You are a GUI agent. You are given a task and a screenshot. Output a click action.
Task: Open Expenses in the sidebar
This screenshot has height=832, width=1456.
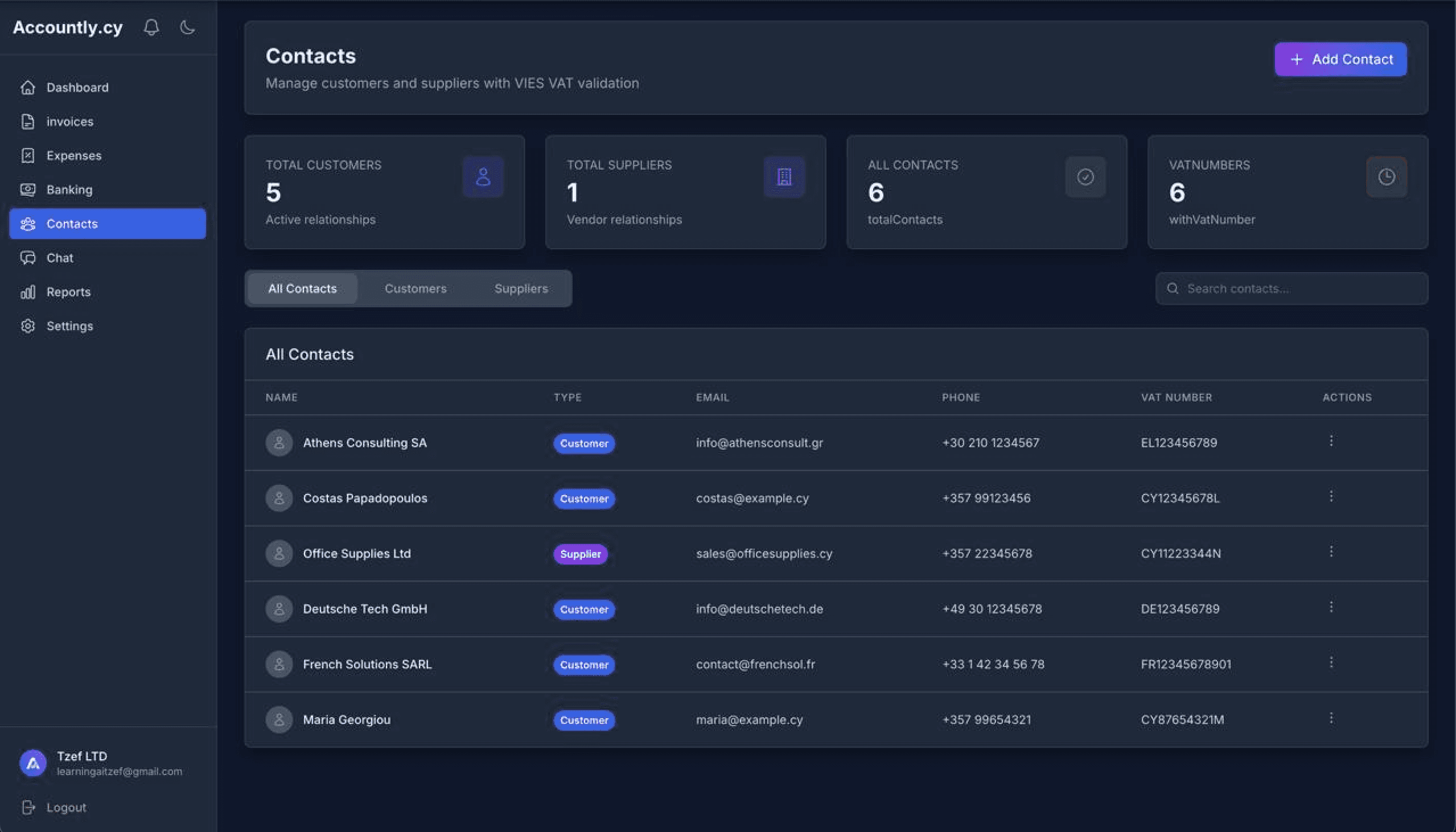pos(74,155)
